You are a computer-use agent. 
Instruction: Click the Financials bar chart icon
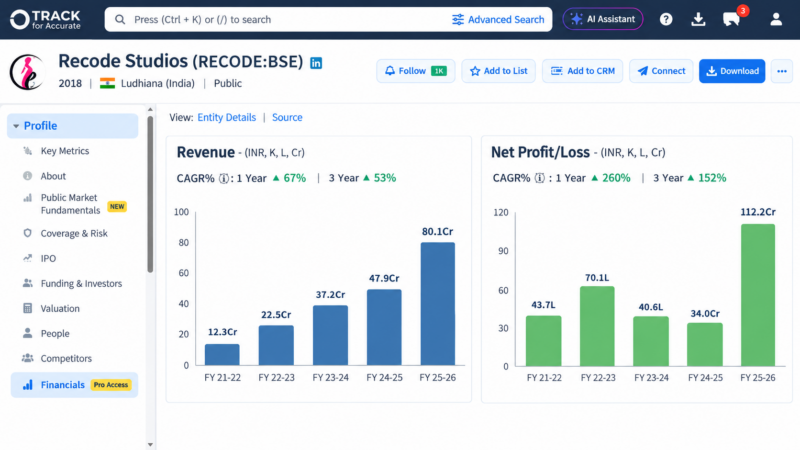pos(28,385)
